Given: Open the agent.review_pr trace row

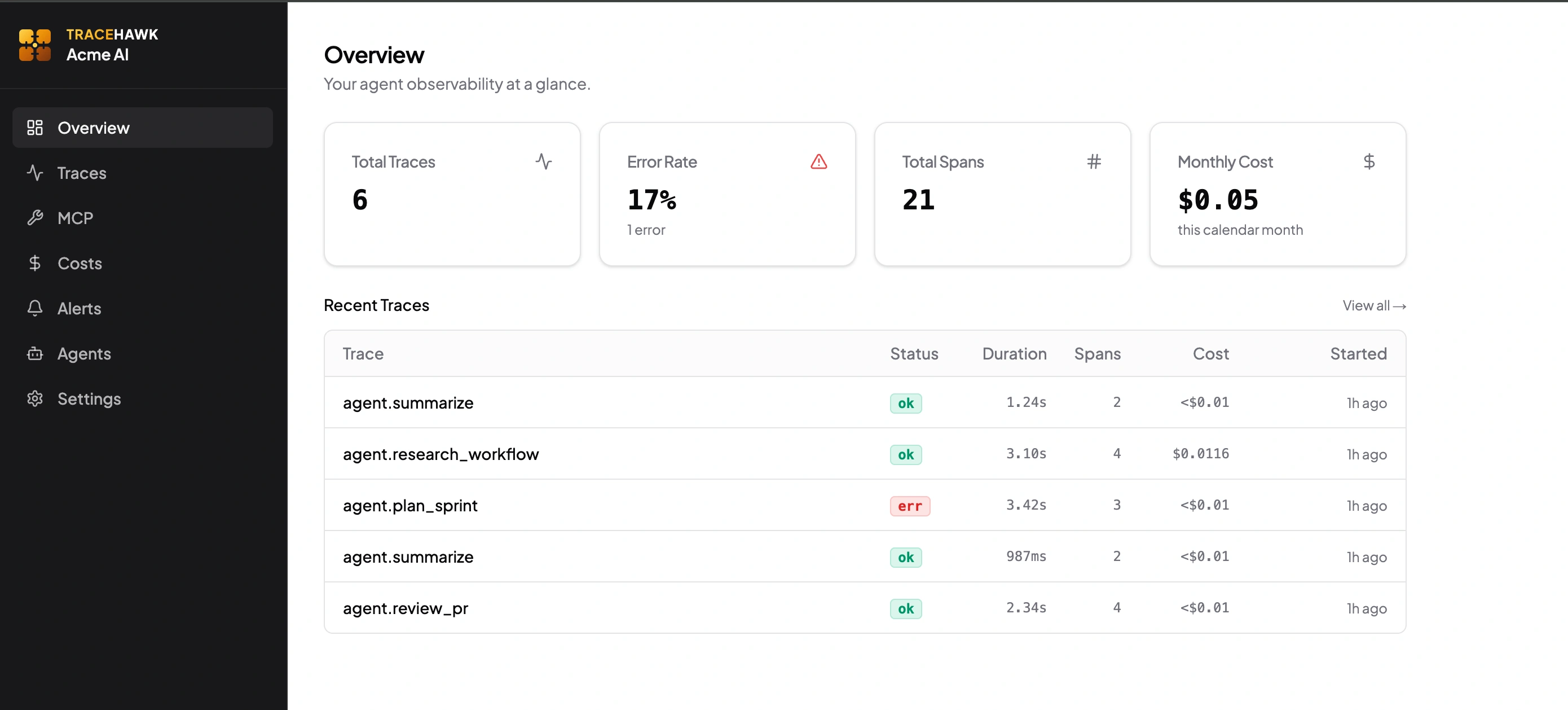Looking at the screenshot, I should pos(406,608).
